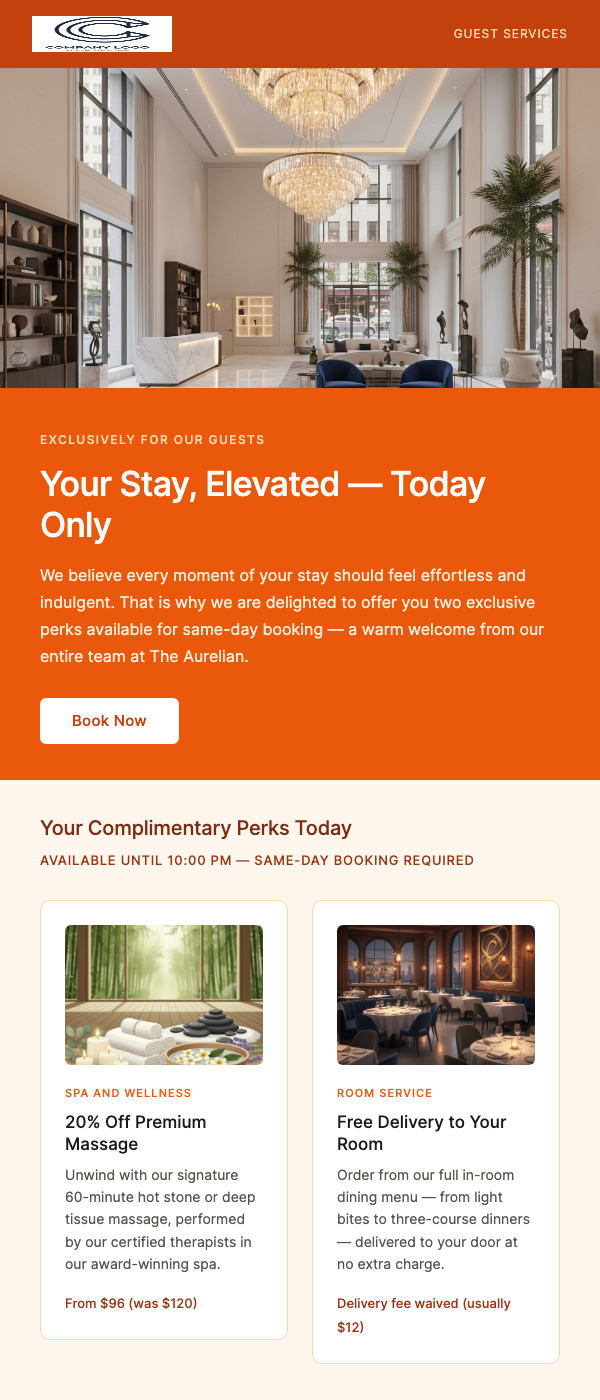The height and width of the screenshot is (1400, 600).
Task: Select the restaurant dining room thumbnail
Action: 436,994
